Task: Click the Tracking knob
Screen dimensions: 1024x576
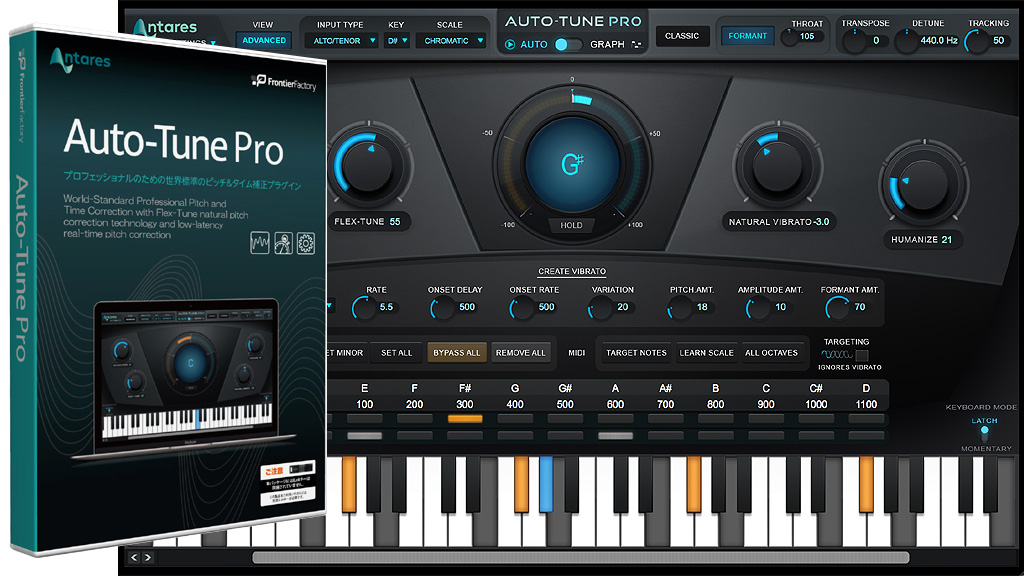Action: pyautogui.click(x=976, y=42)
